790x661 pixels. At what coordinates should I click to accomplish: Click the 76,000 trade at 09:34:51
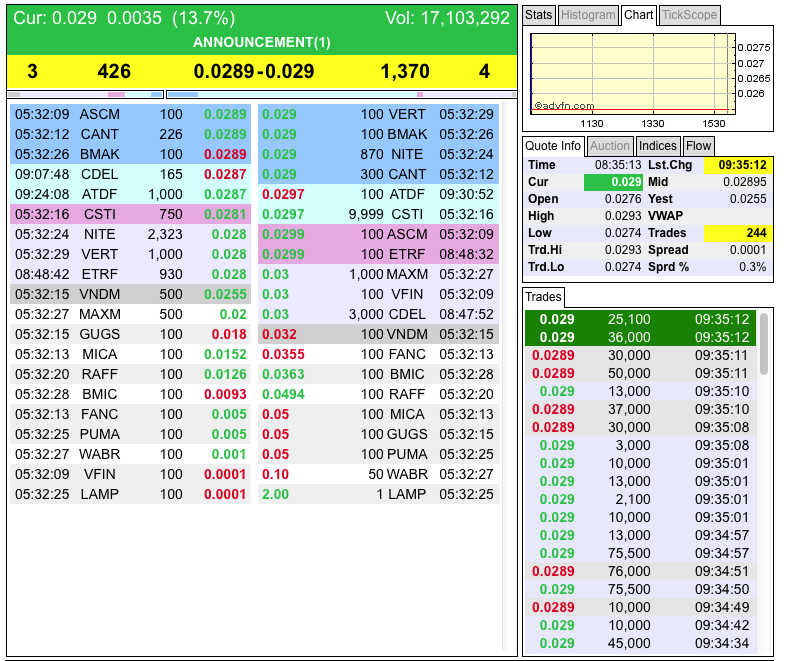640,571
